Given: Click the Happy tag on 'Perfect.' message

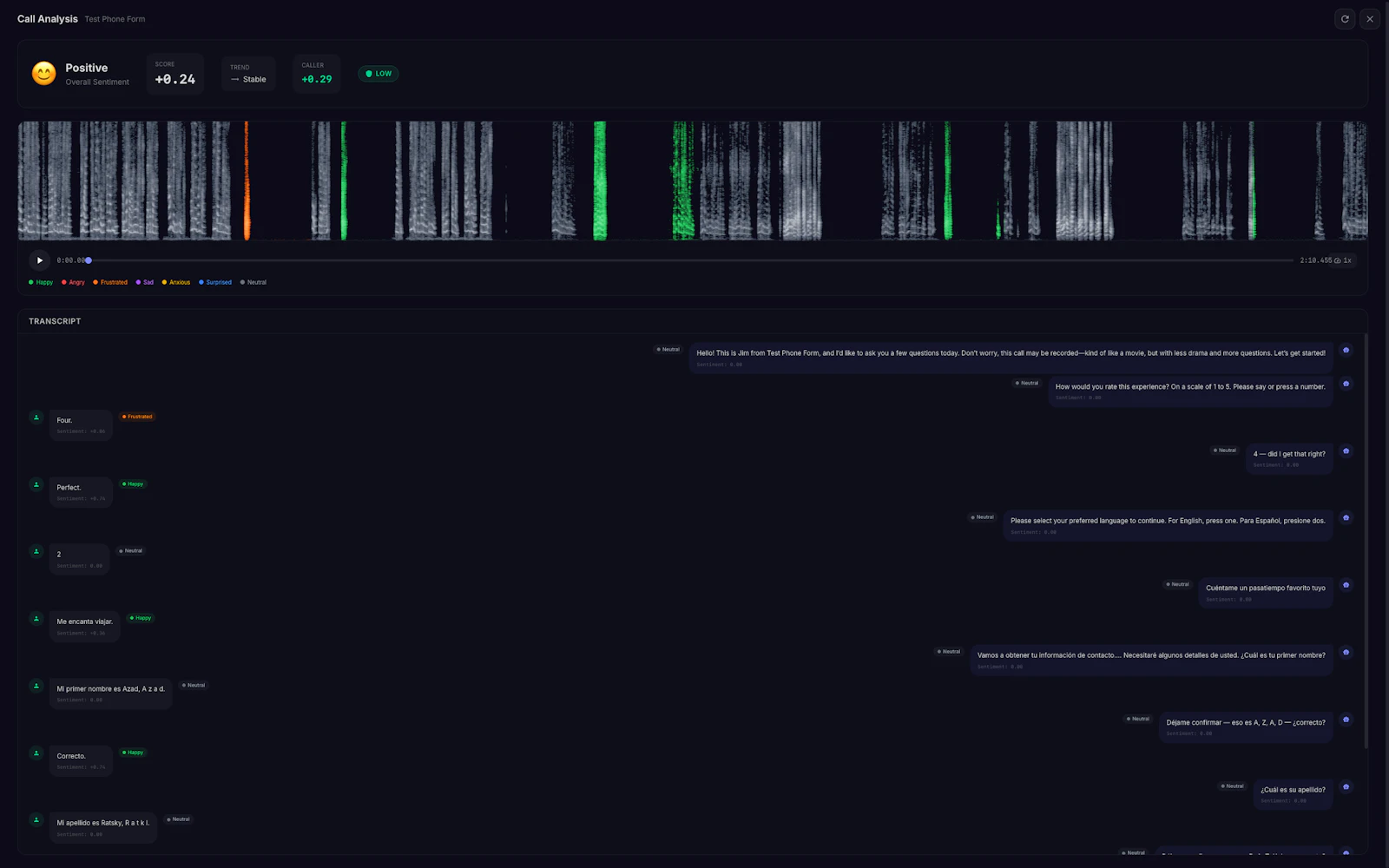Looking at the screenshot, I should (x=133, y=484).
